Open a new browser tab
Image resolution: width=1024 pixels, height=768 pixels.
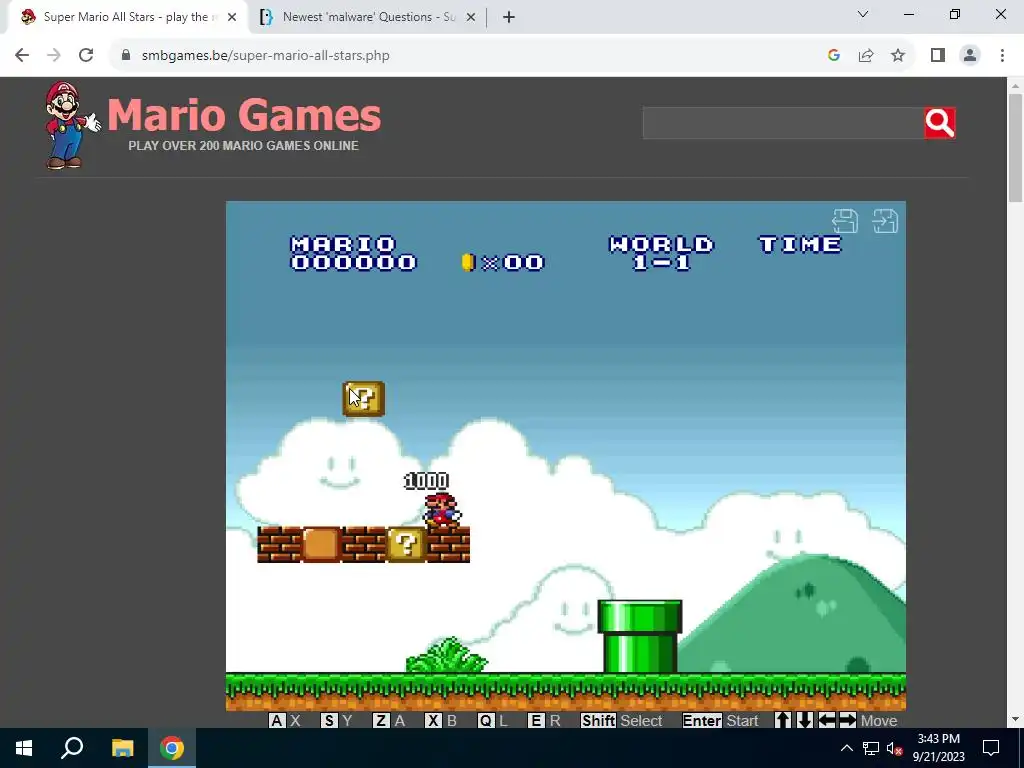tap(509, 17)
